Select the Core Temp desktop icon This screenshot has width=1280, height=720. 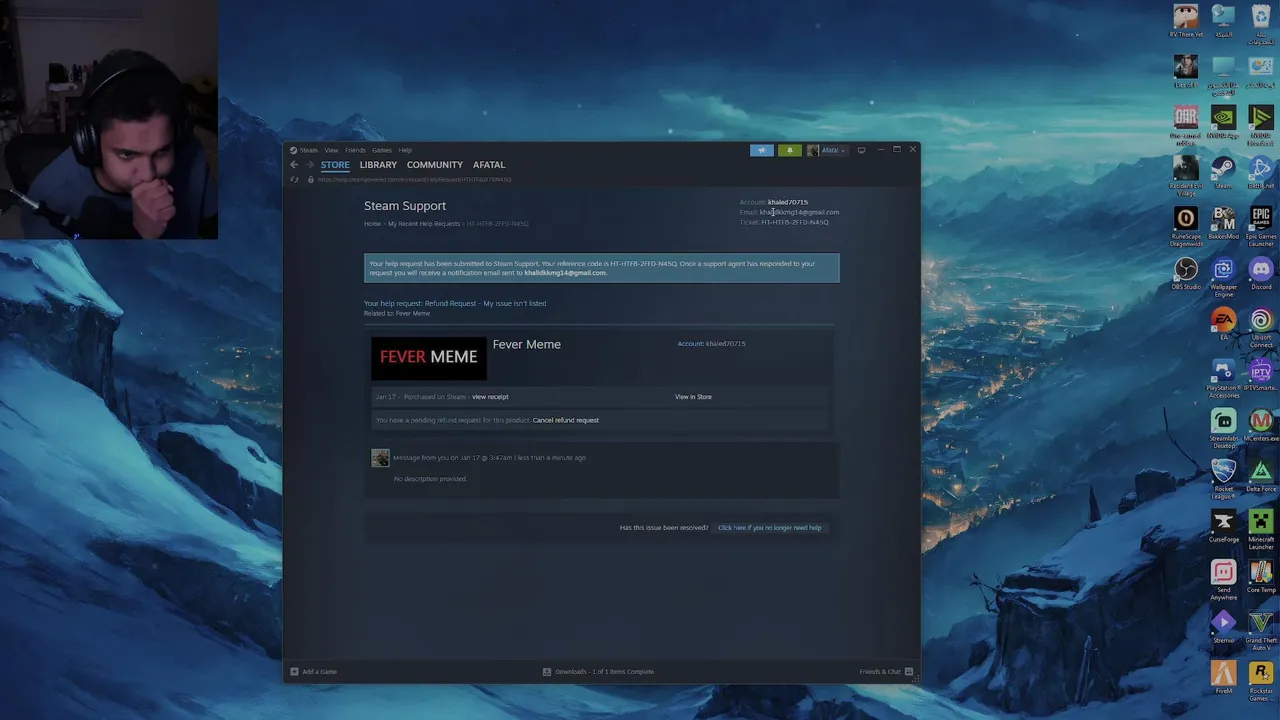pos(1261,577)
